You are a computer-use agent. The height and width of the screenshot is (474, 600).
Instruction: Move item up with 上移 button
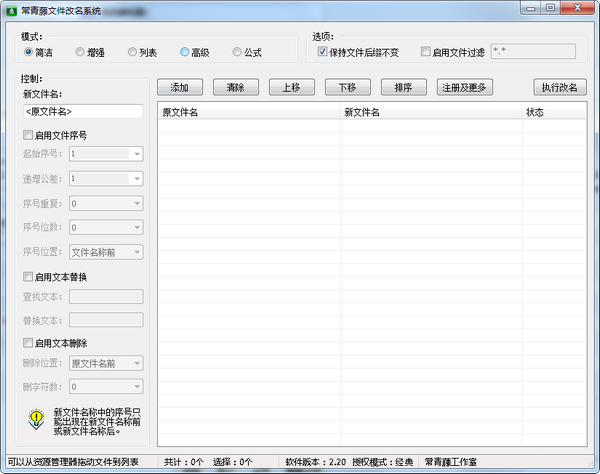(x=291, y=87)
